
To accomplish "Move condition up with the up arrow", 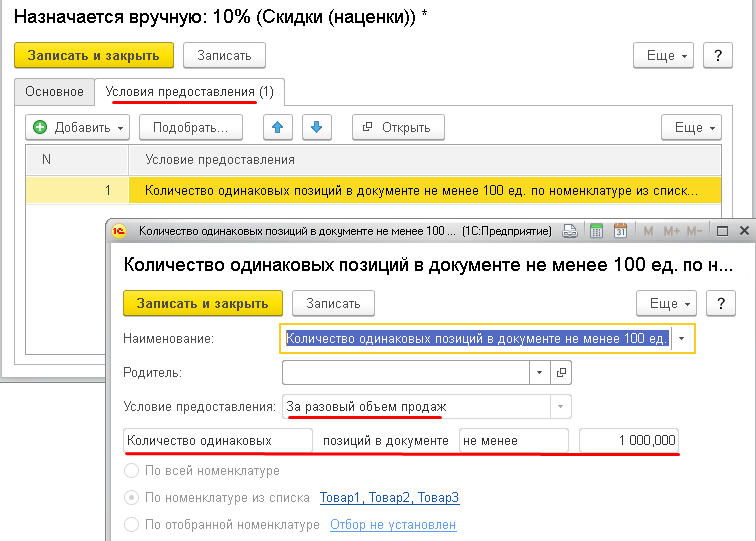I will (278, 127).
